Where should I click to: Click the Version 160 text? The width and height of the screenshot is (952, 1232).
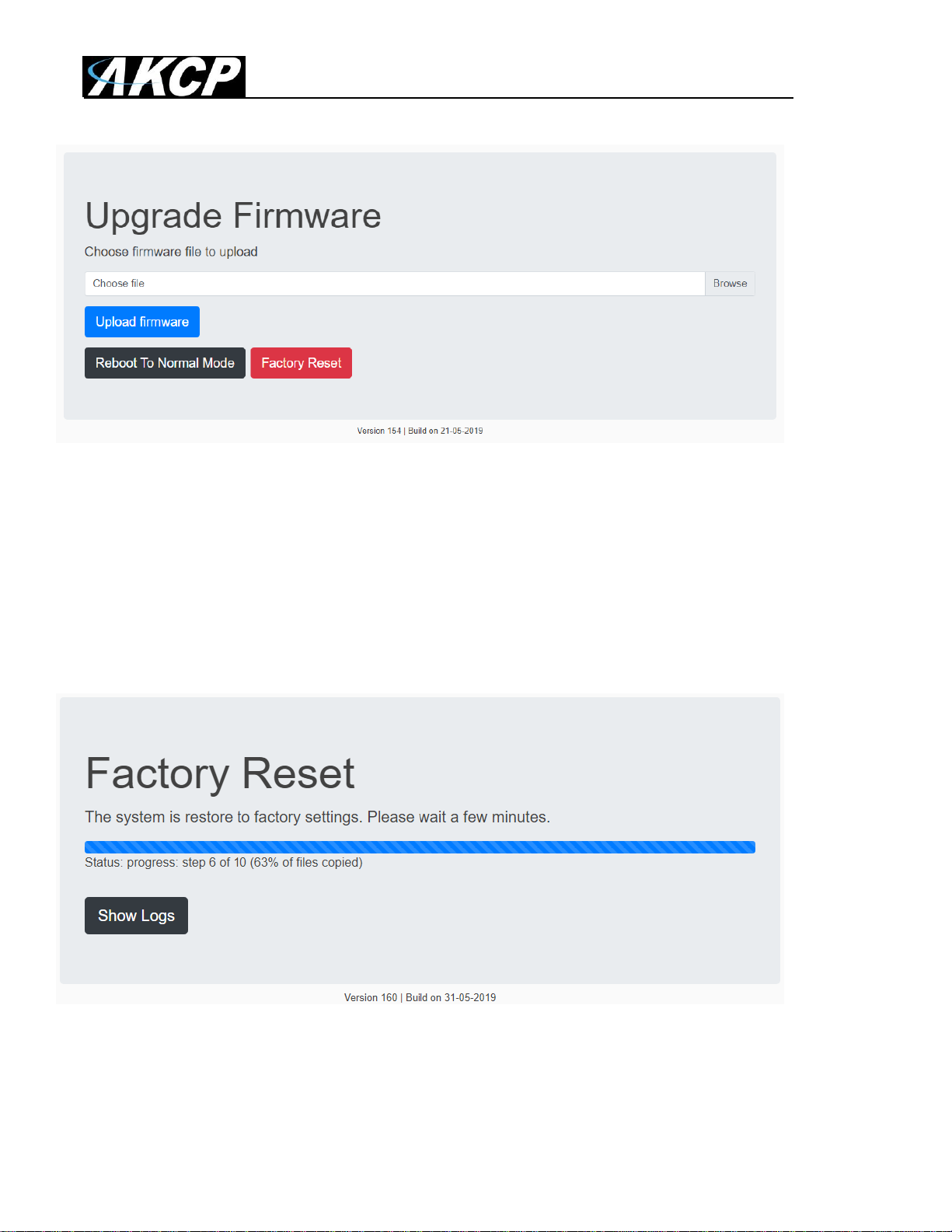point(371,997)
